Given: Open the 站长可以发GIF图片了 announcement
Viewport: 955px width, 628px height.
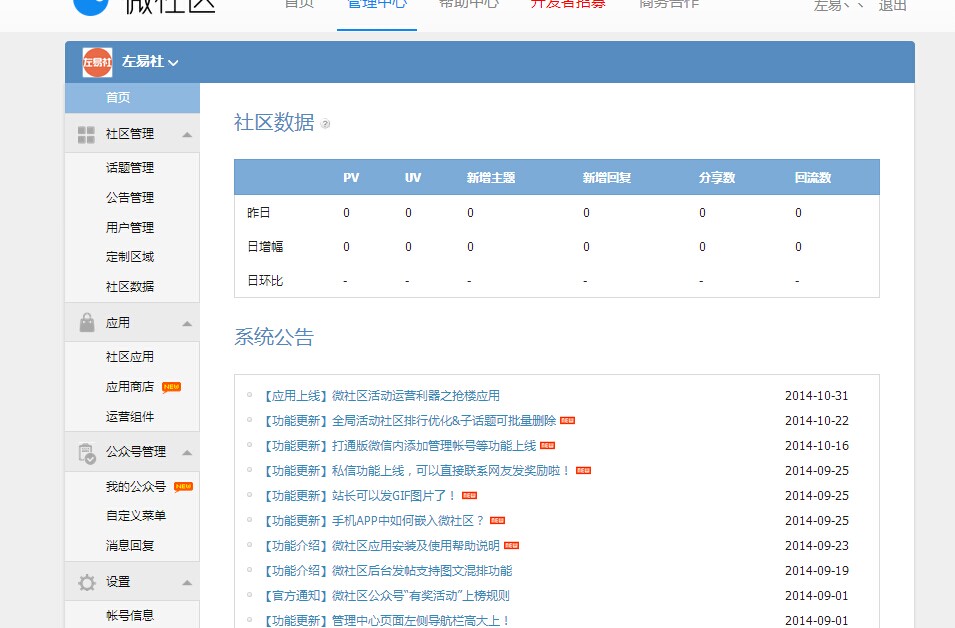Looking at the screenshot, I should [x=360, y=496].
